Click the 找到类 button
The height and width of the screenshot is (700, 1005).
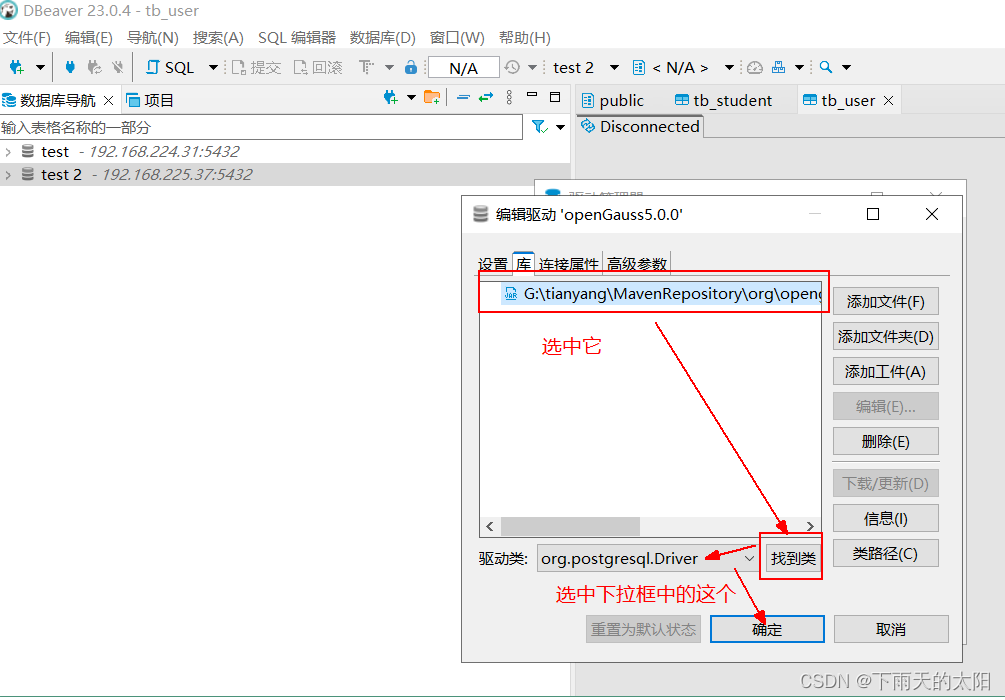(x=793, y=558)
